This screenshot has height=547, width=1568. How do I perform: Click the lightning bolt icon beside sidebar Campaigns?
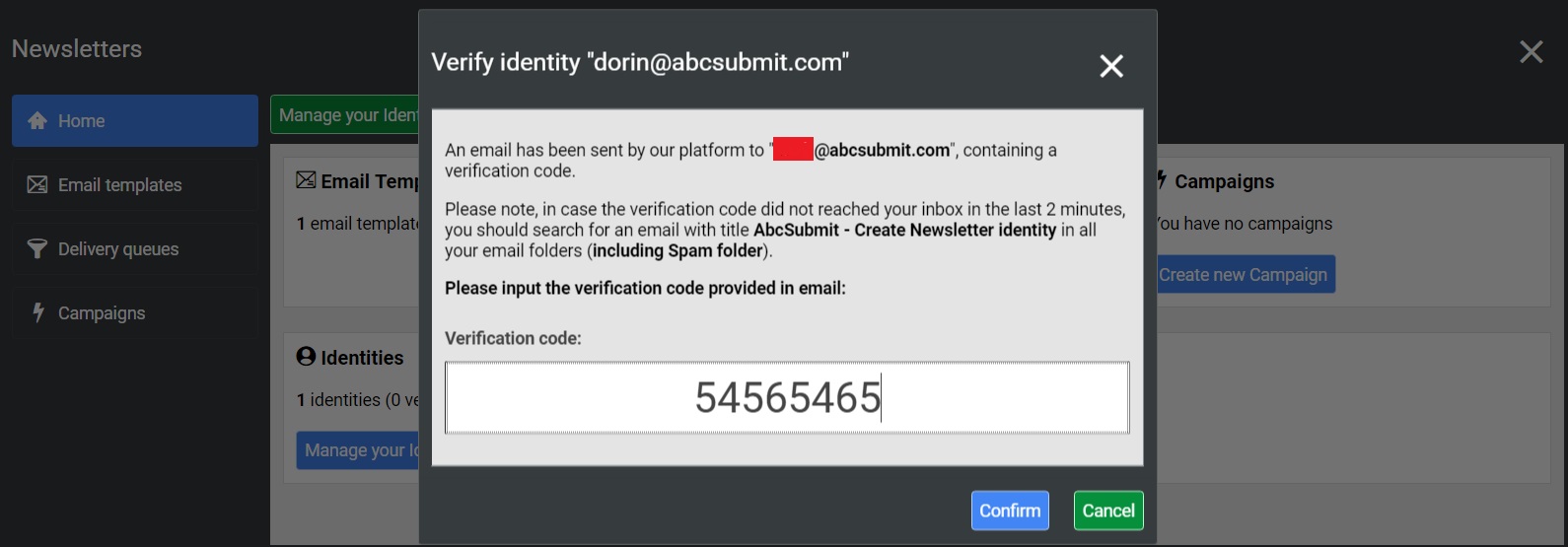[38, 312]
